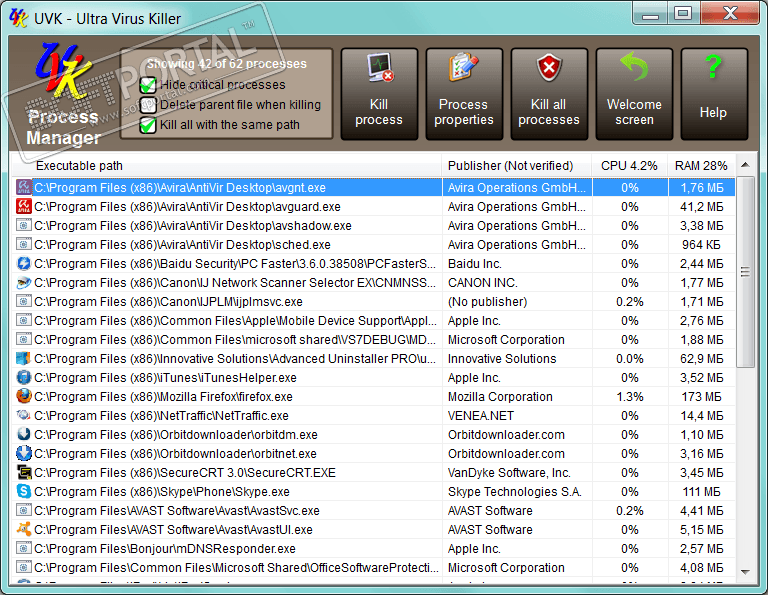Screen dimensions: 768x595
Task: Click the orbitnet.exe icon
Action: (24, 453)
